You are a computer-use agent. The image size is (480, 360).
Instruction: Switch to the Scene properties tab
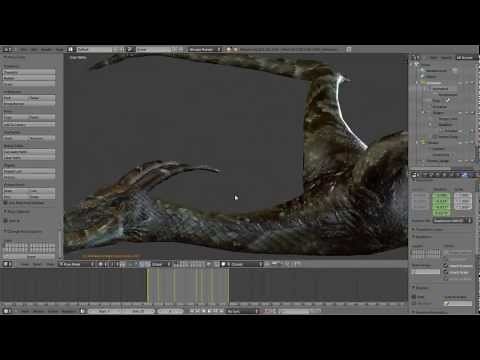[x=430, y=174]
